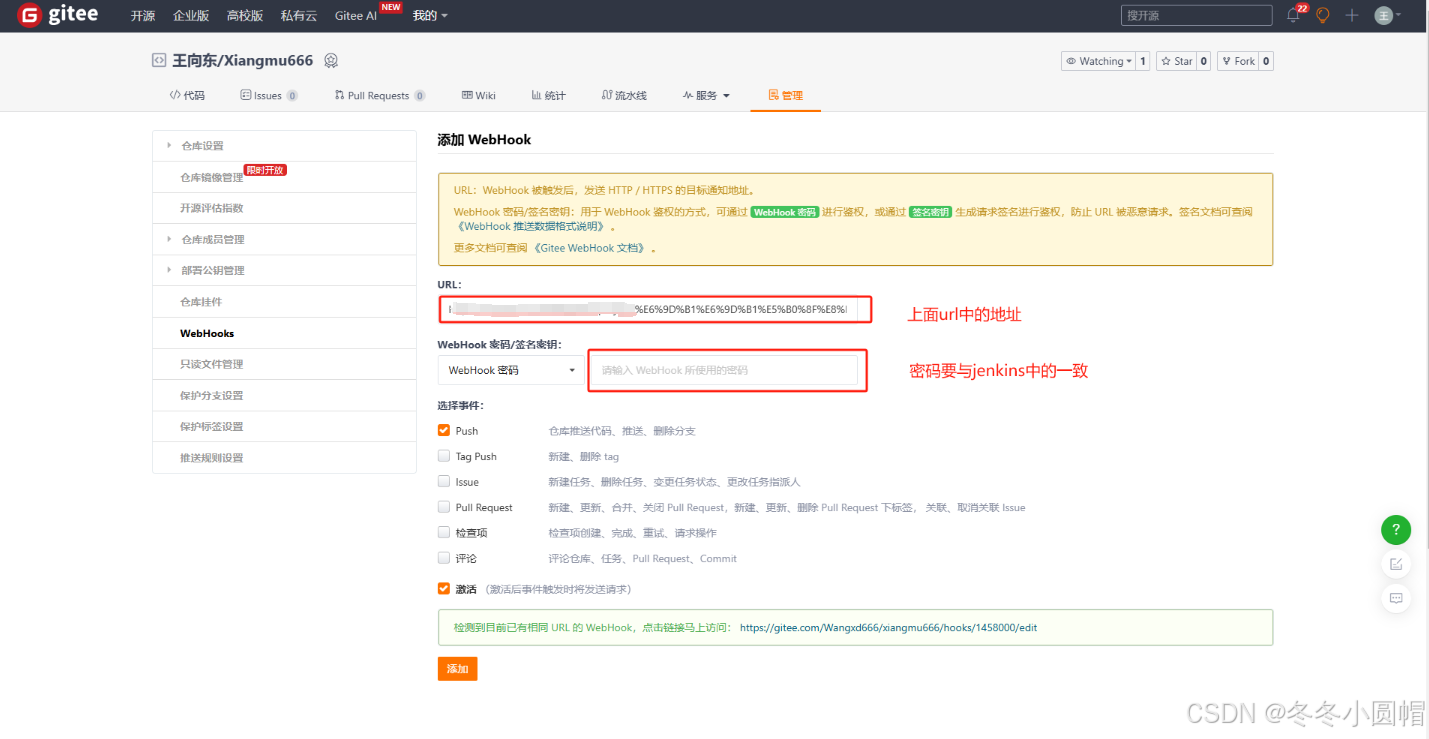Click 开源 in top navigation
This screenshot has height=739, width=1429.
143,16
